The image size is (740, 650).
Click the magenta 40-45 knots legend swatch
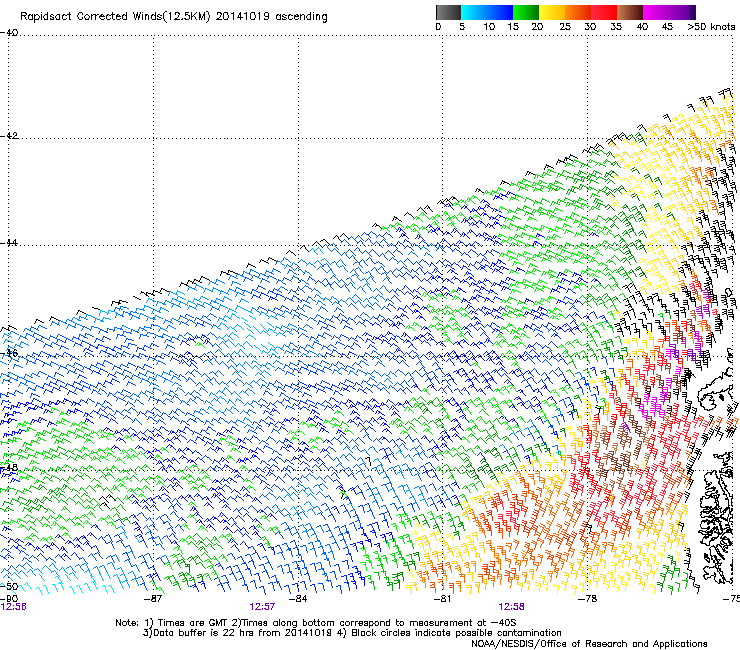656,12
